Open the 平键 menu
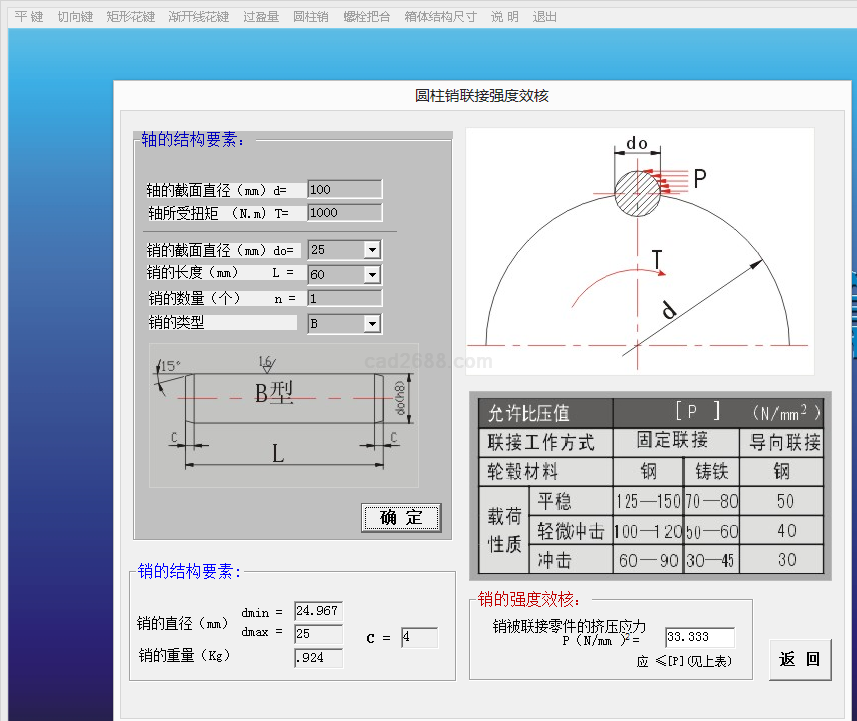 [28, 17]
